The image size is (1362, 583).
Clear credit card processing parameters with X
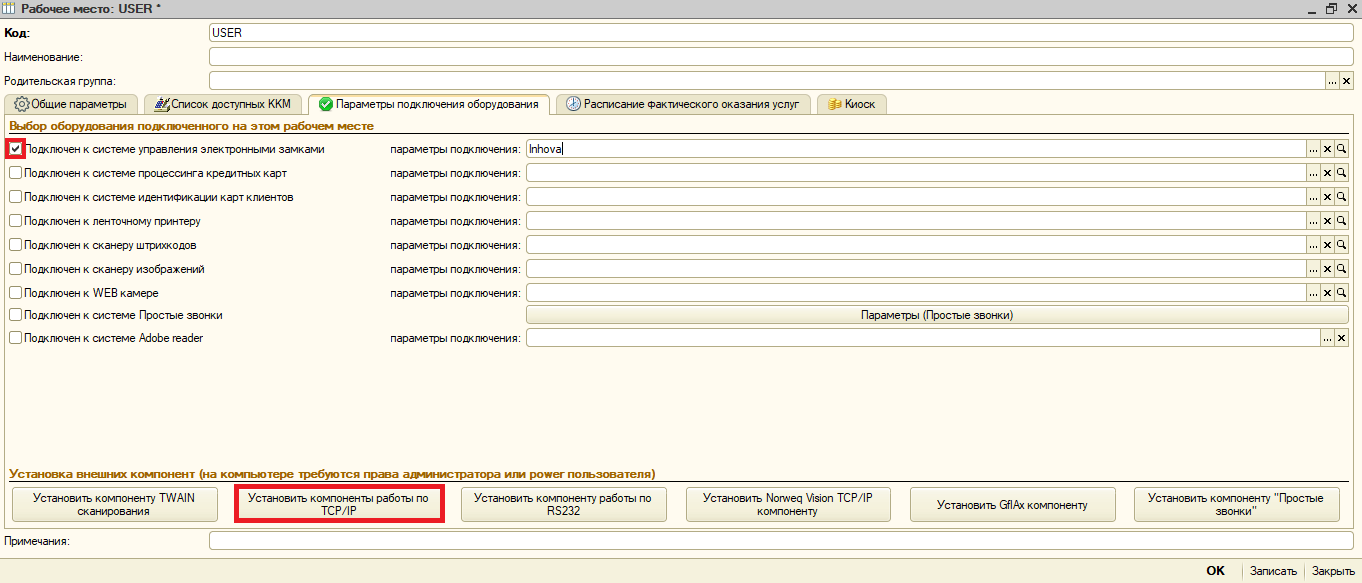[x=1328, y=173]
